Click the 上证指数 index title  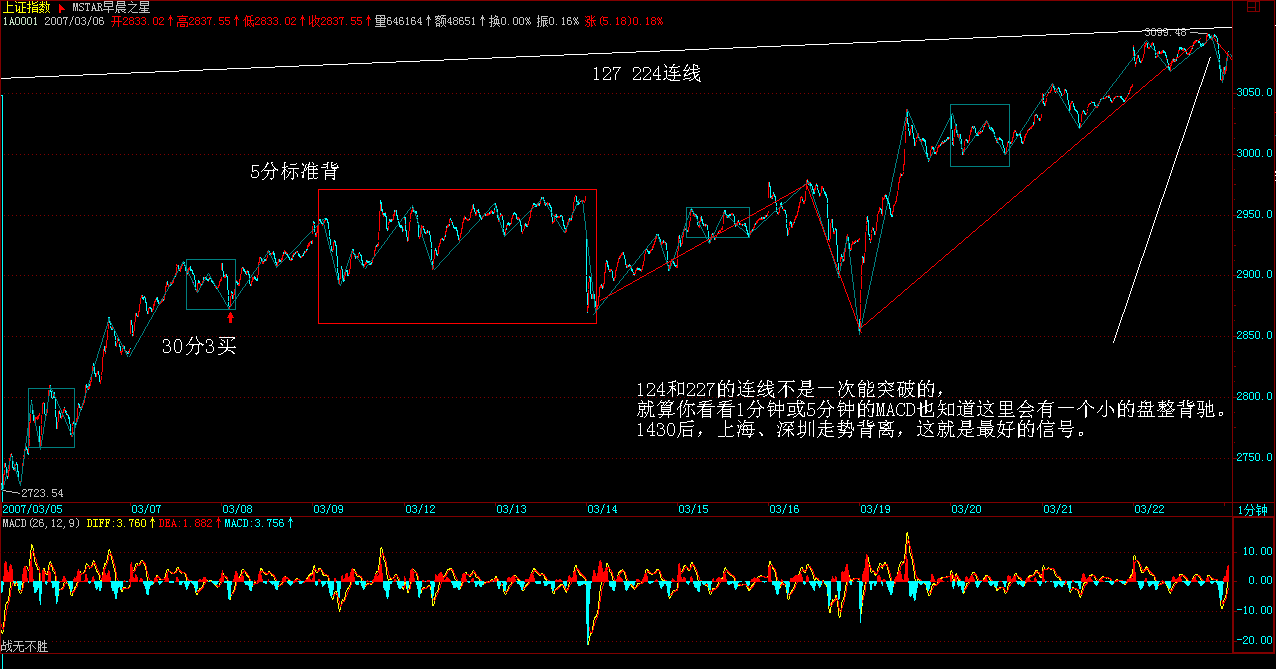[27, 7]
